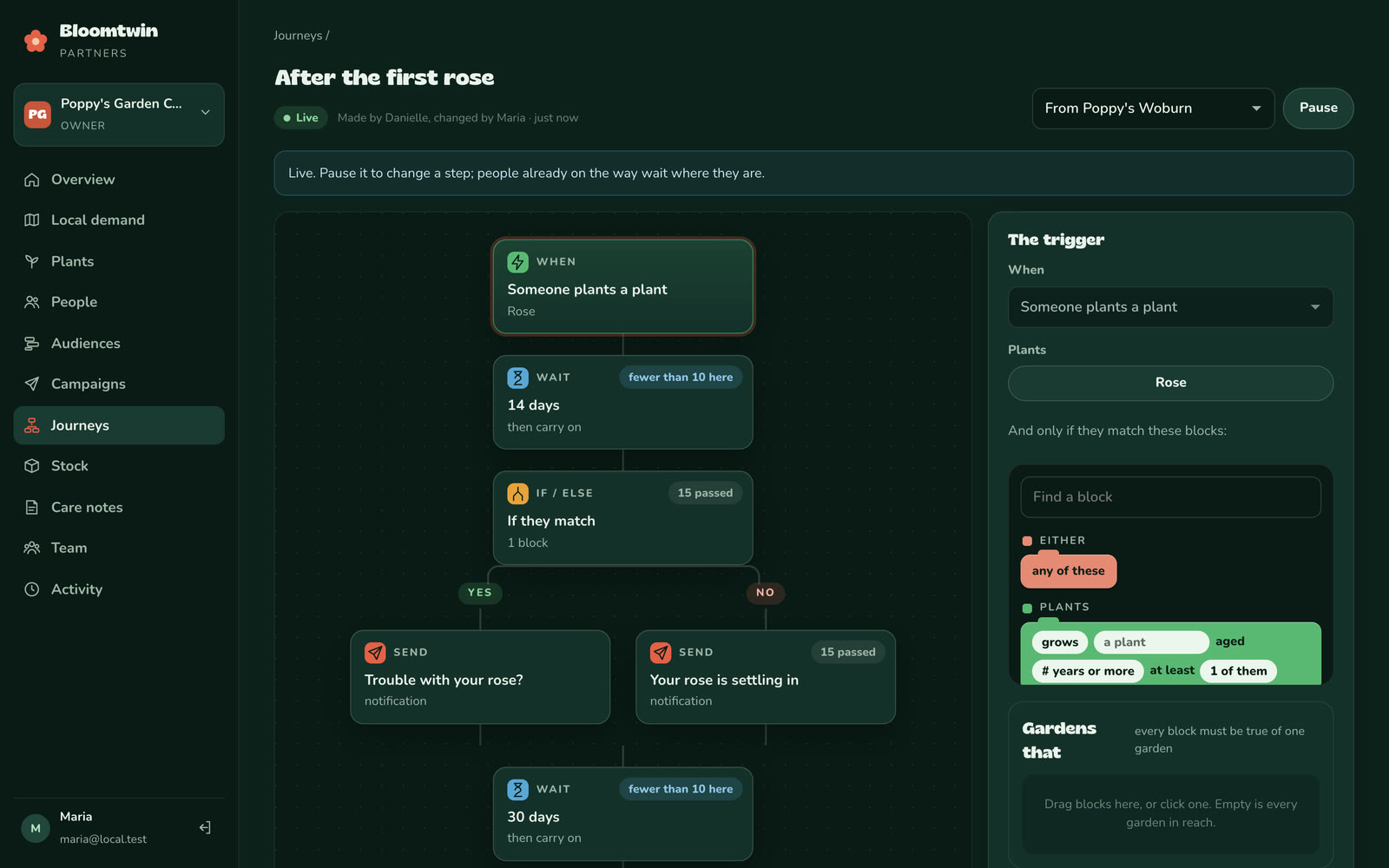Click the lightning icon on WHEN node
Screen dimensions: 1389x868
(x=517, y=261)
